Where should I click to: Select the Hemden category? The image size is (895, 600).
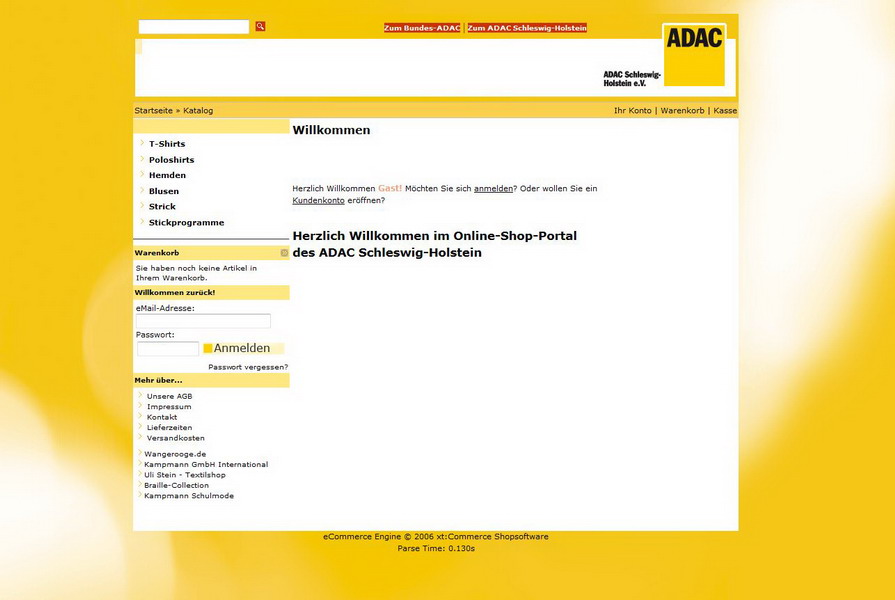click(x=167, y=175)
